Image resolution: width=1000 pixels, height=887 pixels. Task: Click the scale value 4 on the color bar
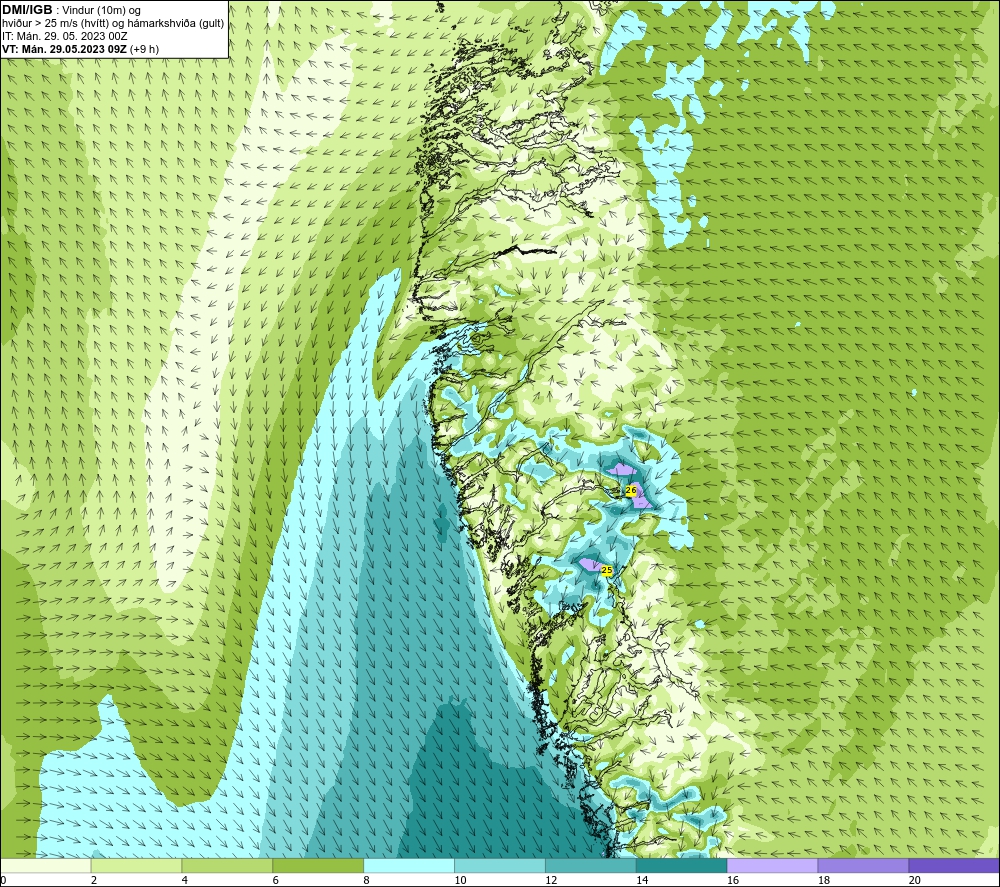pos(184,881)
